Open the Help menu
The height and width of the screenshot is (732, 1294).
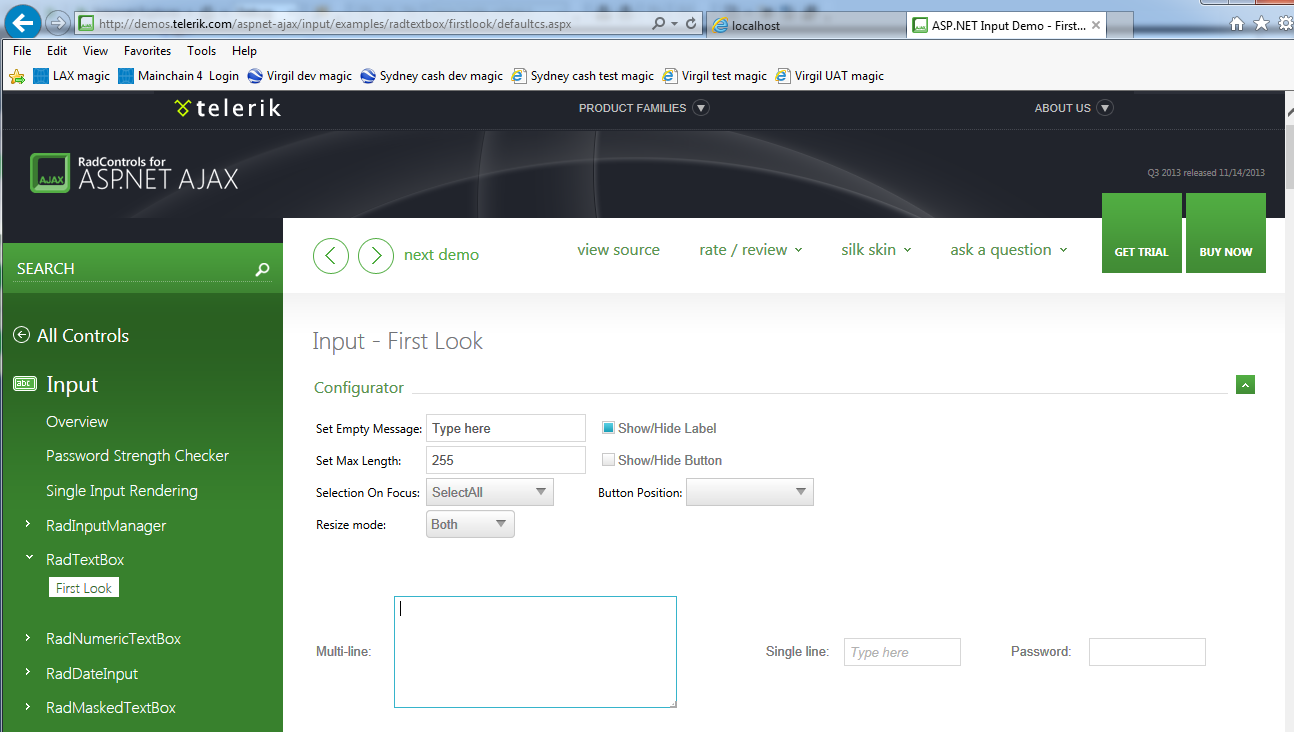244,51
